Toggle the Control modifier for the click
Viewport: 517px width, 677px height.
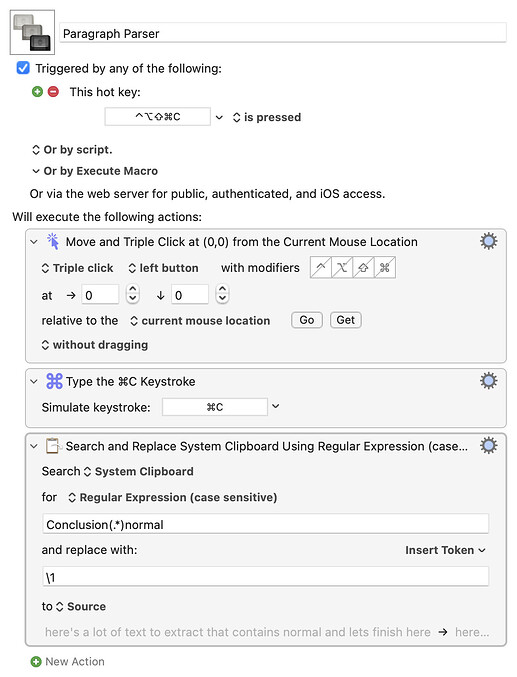coord(321,268)
